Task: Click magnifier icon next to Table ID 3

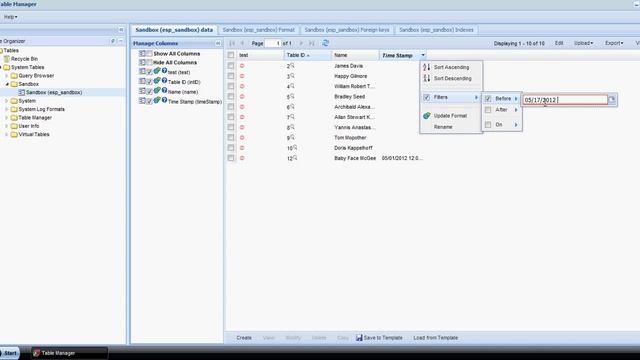Action: coord(292,76)
